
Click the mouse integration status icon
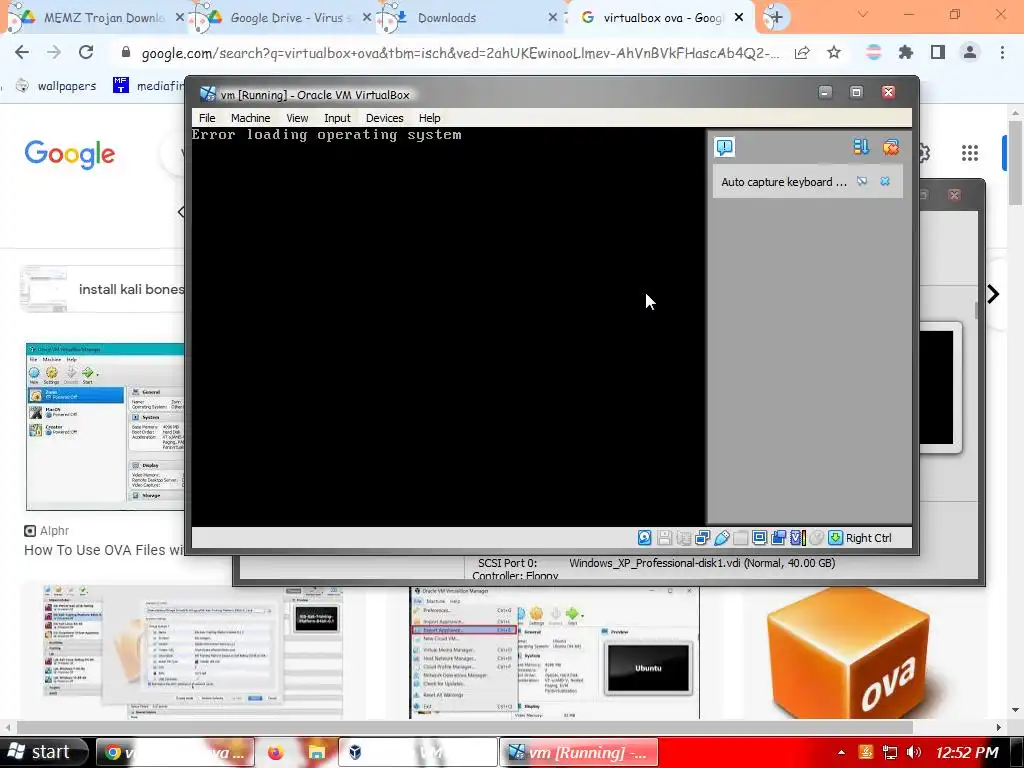(816, 537)
